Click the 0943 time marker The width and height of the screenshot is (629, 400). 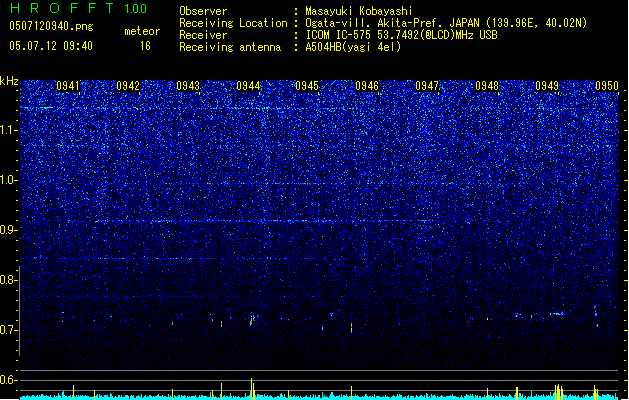point(188,86)
